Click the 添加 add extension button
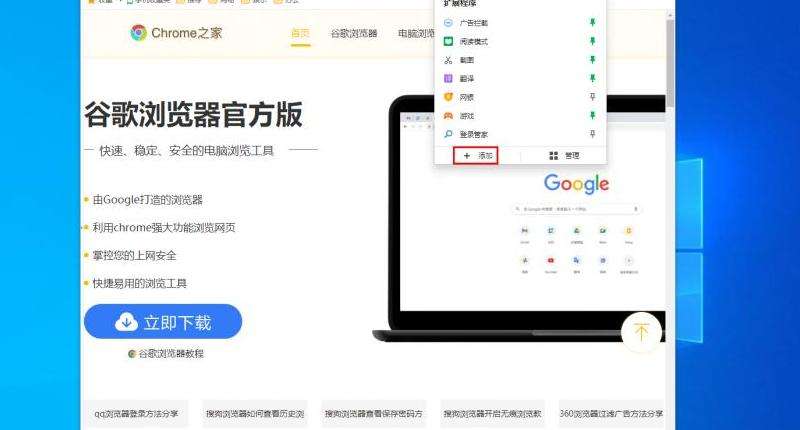The image size is (800, 430). (476, 156)
